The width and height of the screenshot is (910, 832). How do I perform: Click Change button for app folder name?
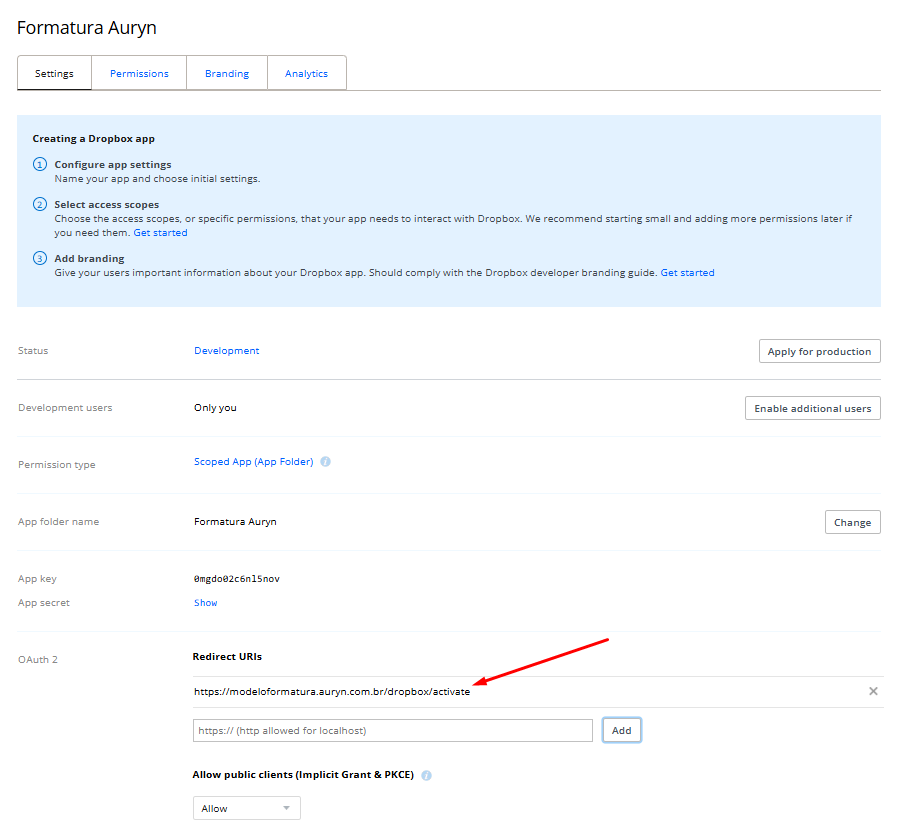click(x=853, y=522)
